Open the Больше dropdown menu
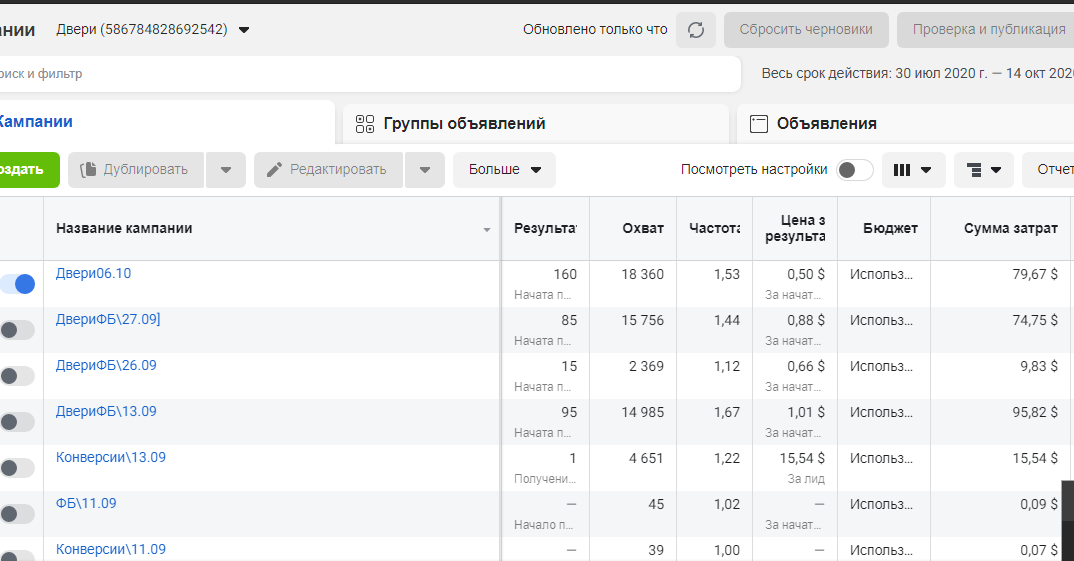1074x561 pixels. point(504,170)
